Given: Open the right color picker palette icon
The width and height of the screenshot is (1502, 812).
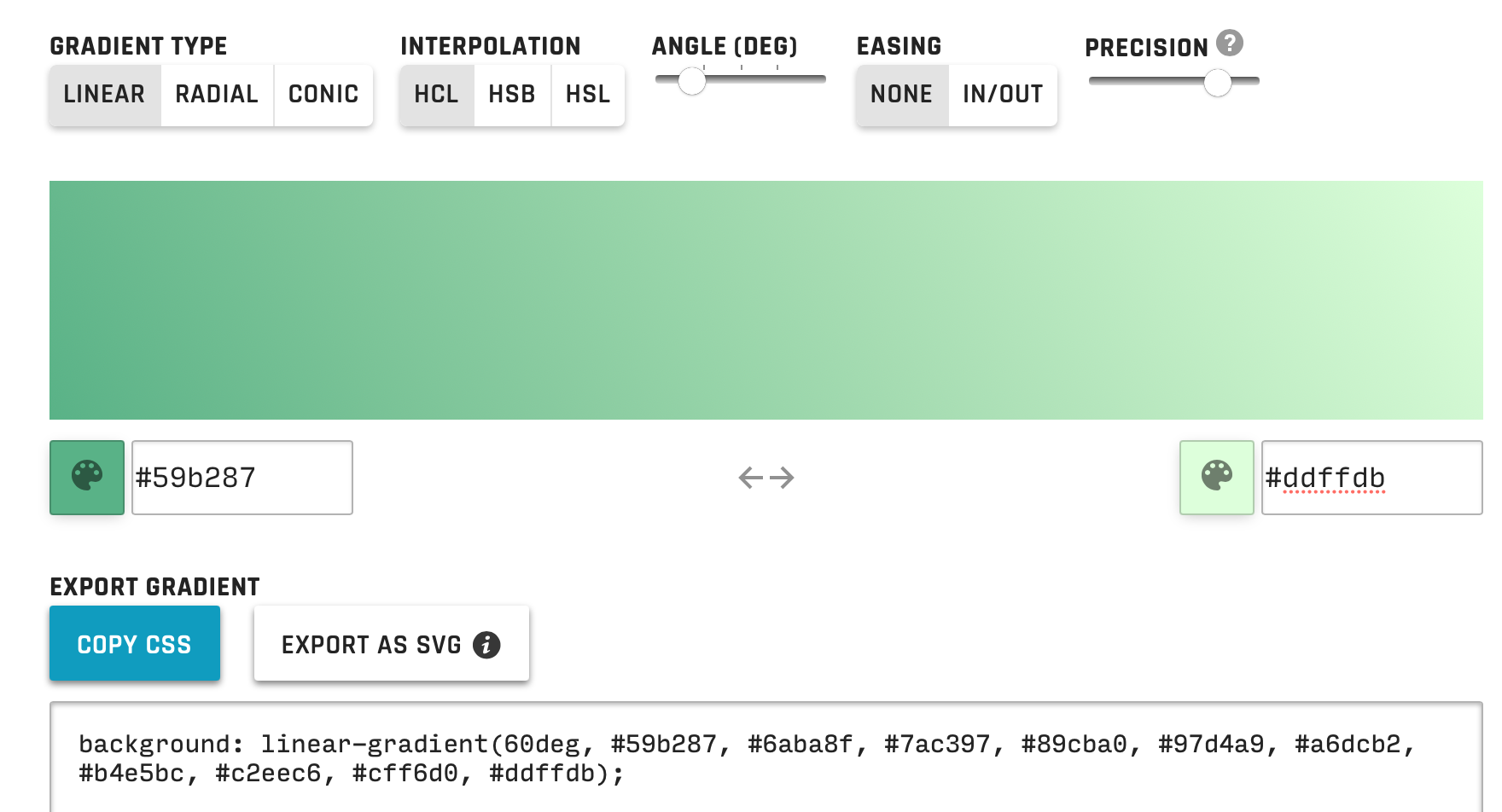Looking at the screenshot, I should pos(1215,478).
